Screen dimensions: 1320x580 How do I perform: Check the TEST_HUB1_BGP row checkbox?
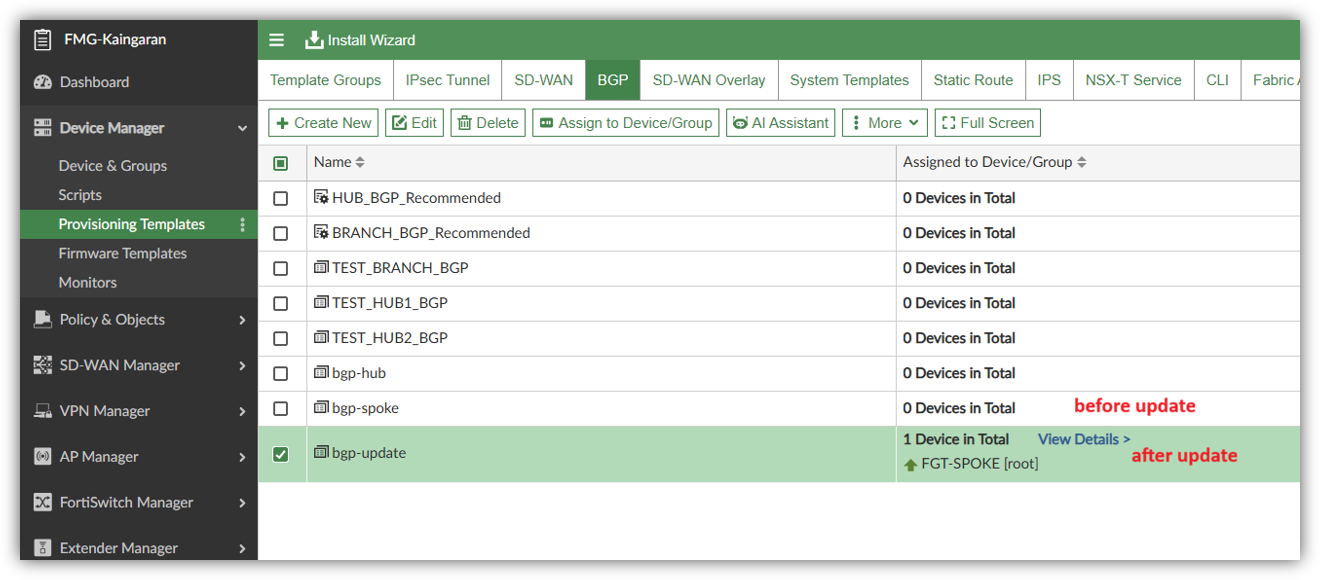pyautogui.click(x=281, y=303)
